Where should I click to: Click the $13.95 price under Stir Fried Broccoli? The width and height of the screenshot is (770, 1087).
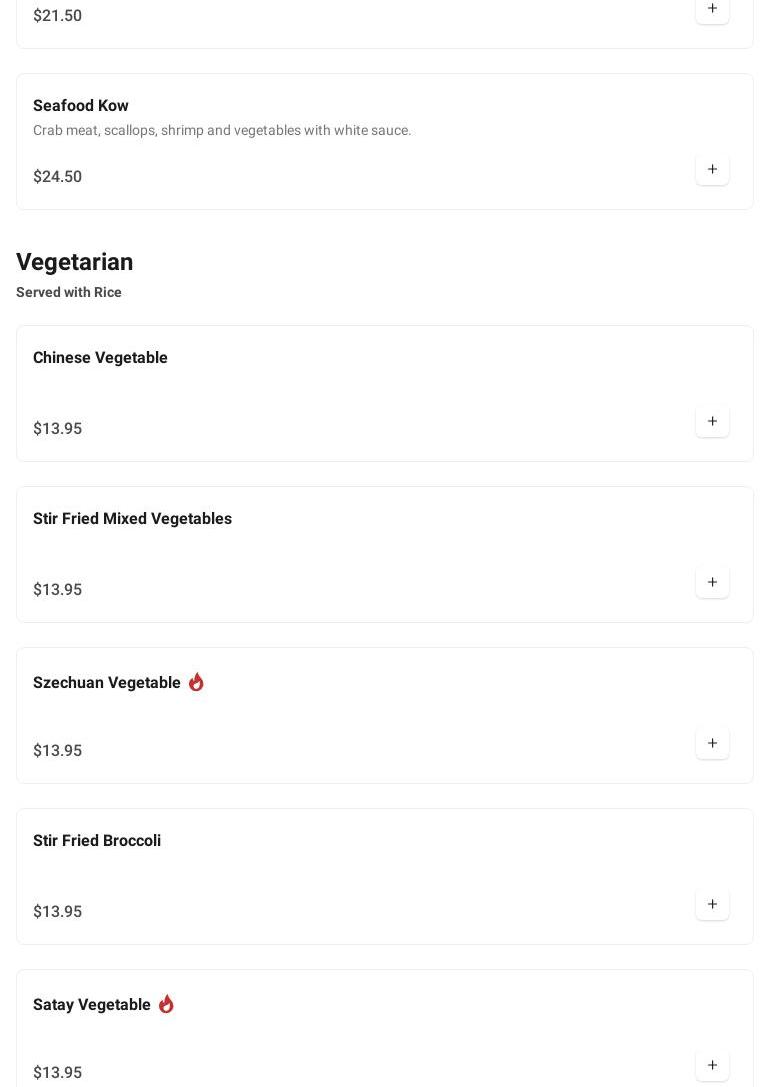coord(58,912)
